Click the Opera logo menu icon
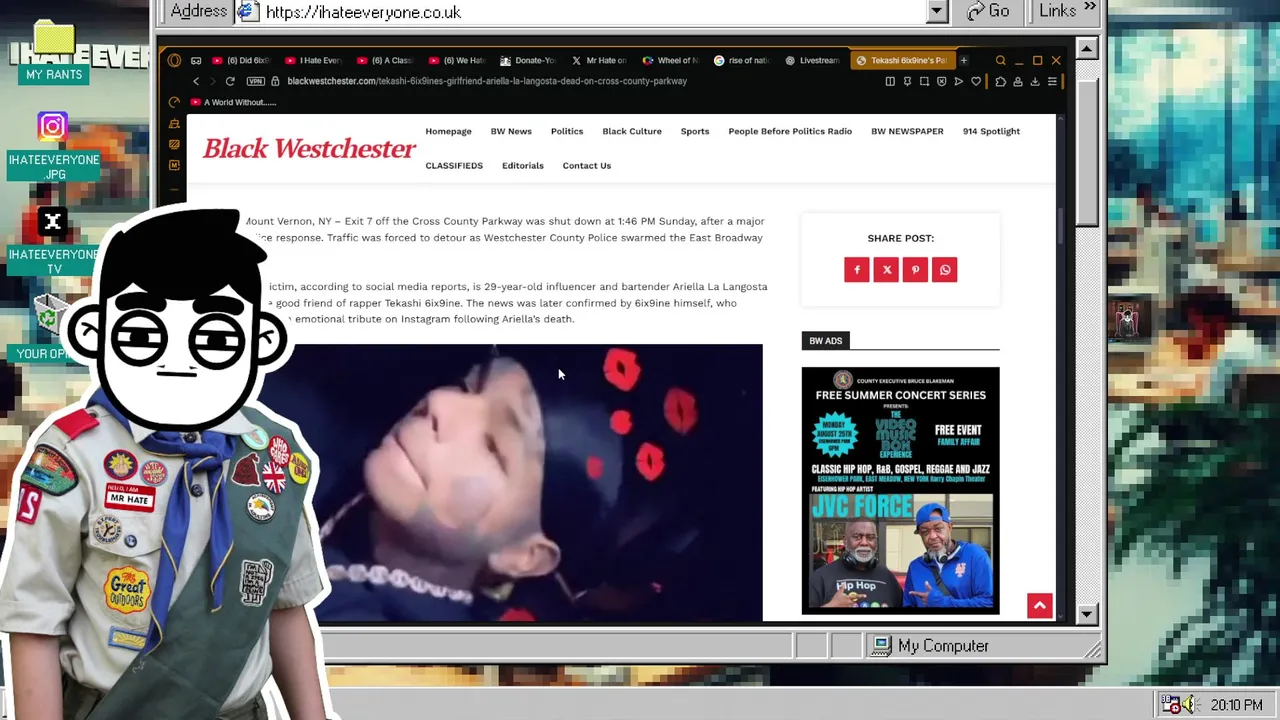 [x=174, y=60]
